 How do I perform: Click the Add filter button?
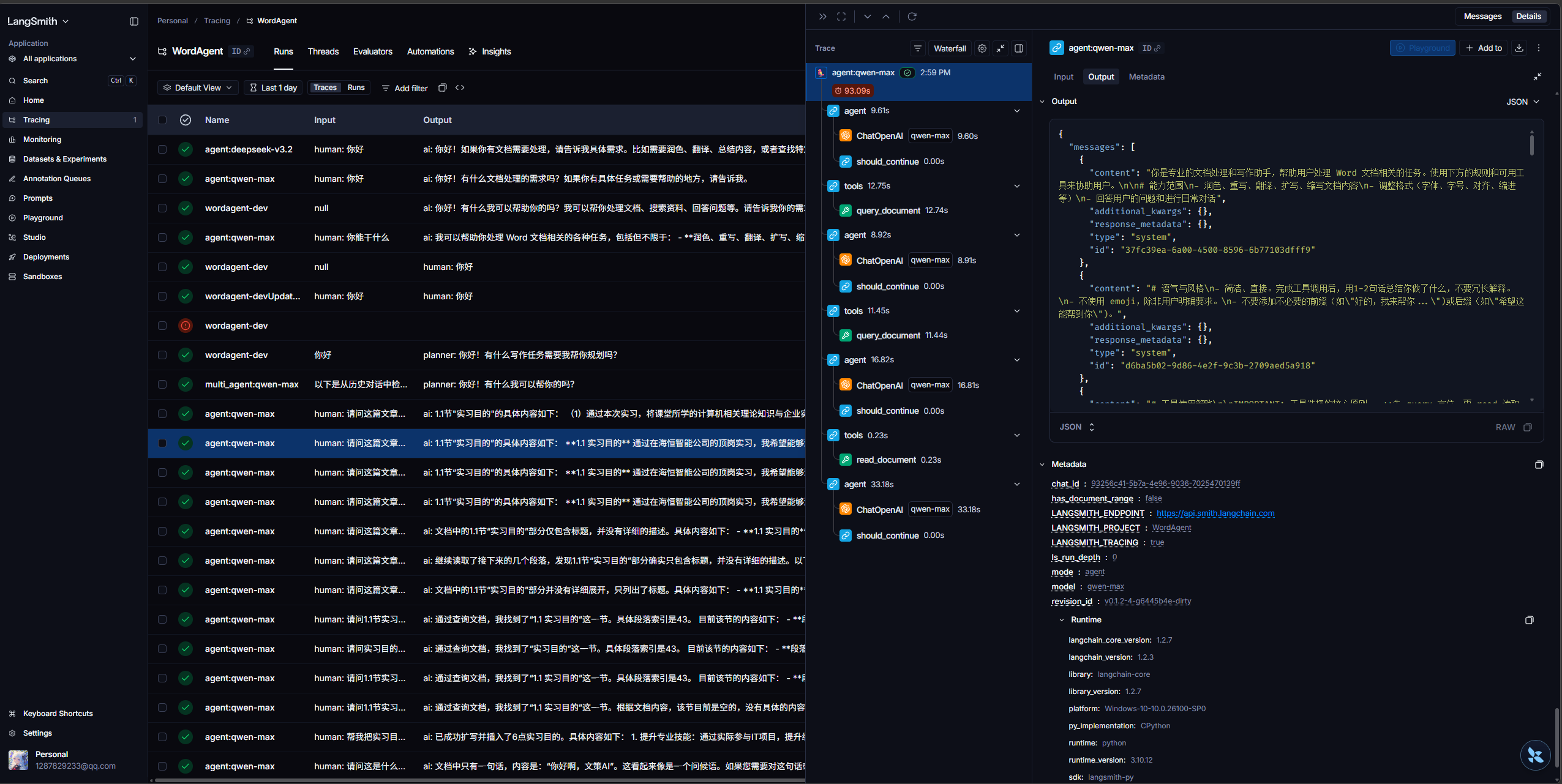tap(405, 88)
